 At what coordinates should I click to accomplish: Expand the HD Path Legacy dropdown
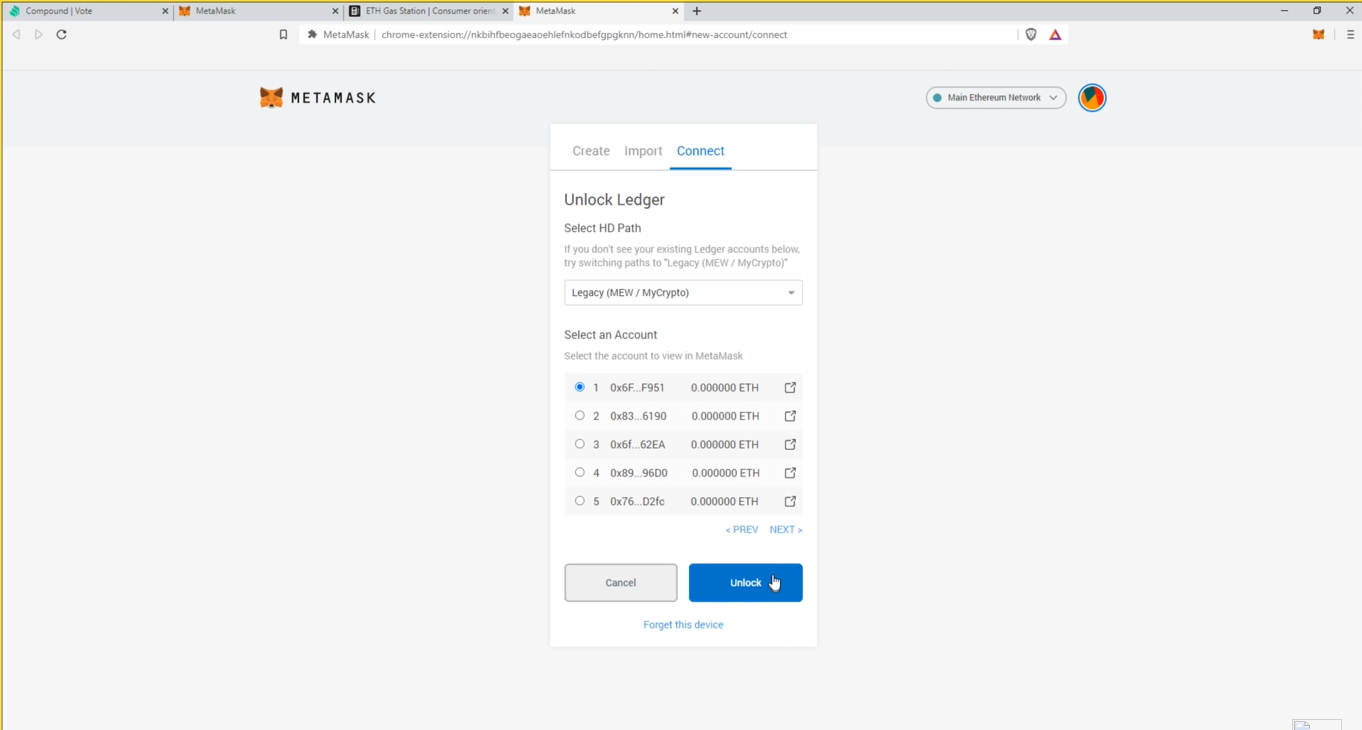683,293
